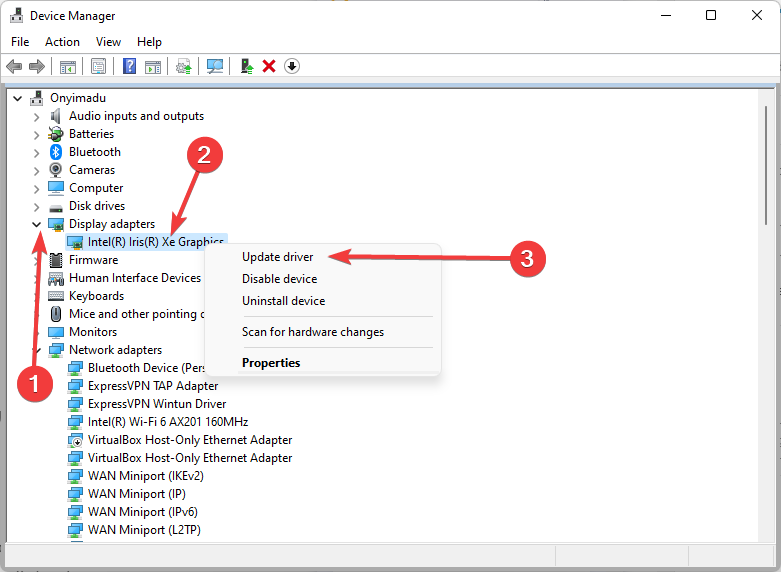The image size is (781, 572).
Task: Click Scan for hardware changes monitor icon
Action: [x=215, y=66]
